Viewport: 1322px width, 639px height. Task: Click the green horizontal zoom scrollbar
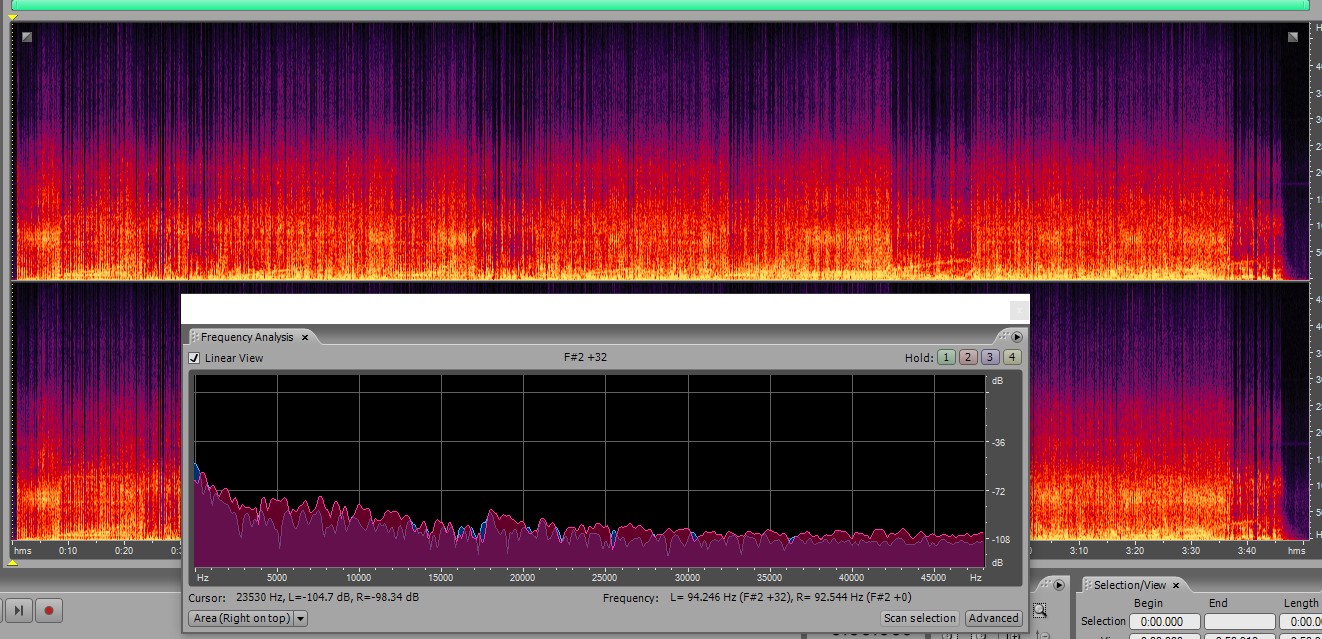[x=660, y=5]
